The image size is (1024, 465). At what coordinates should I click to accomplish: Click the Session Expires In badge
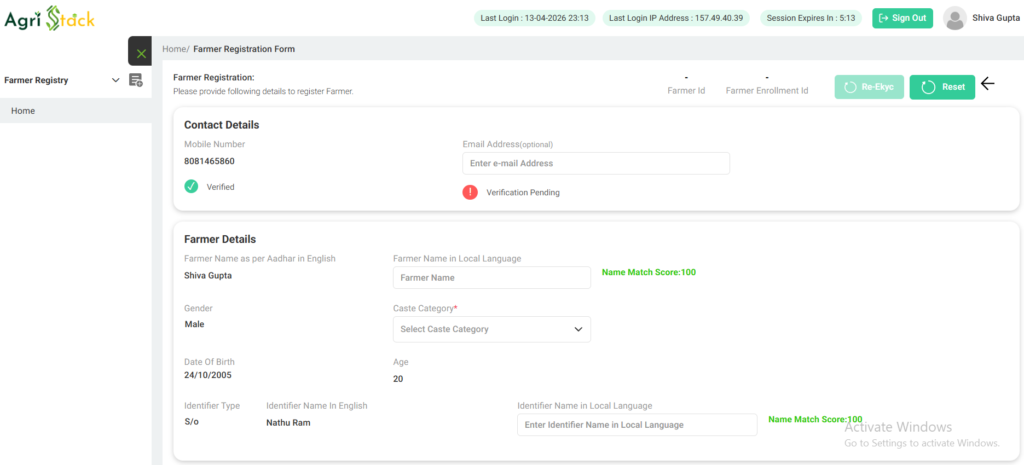click(x=810, y=18)
